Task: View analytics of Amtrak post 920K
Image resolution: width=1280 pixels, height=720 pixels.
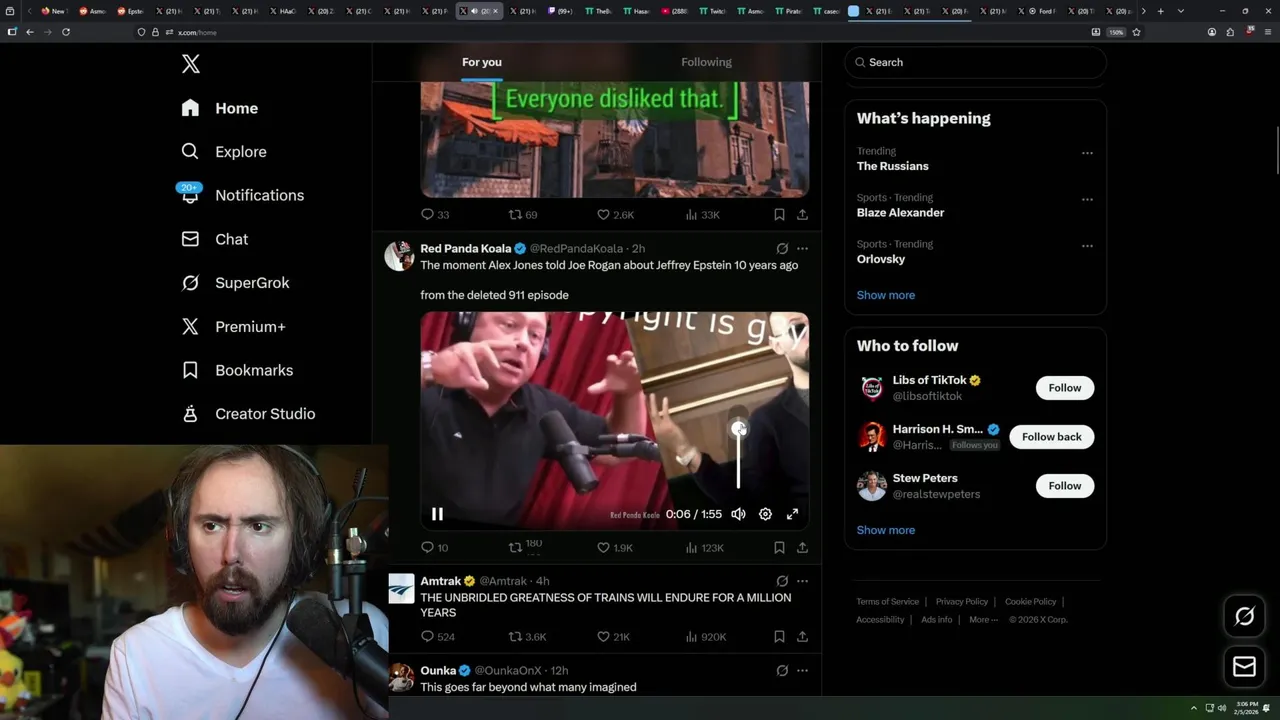Action: pos(705,637)
